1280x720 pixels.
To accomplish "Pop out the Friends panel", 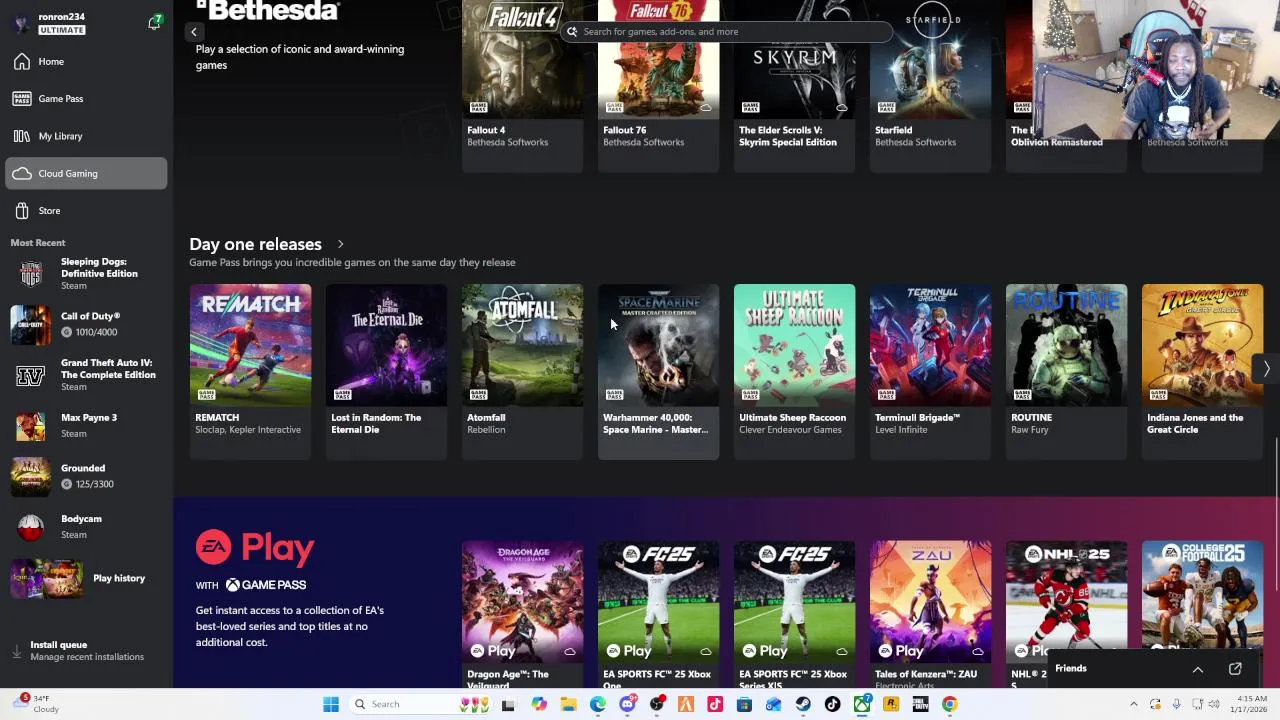I will (x=1235, y=669).
